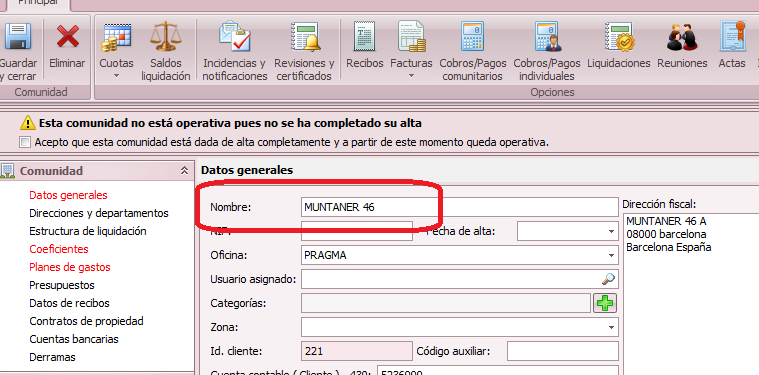
Task: Click the magnifier in Usuario asignado field
Action: click(608, 279)
